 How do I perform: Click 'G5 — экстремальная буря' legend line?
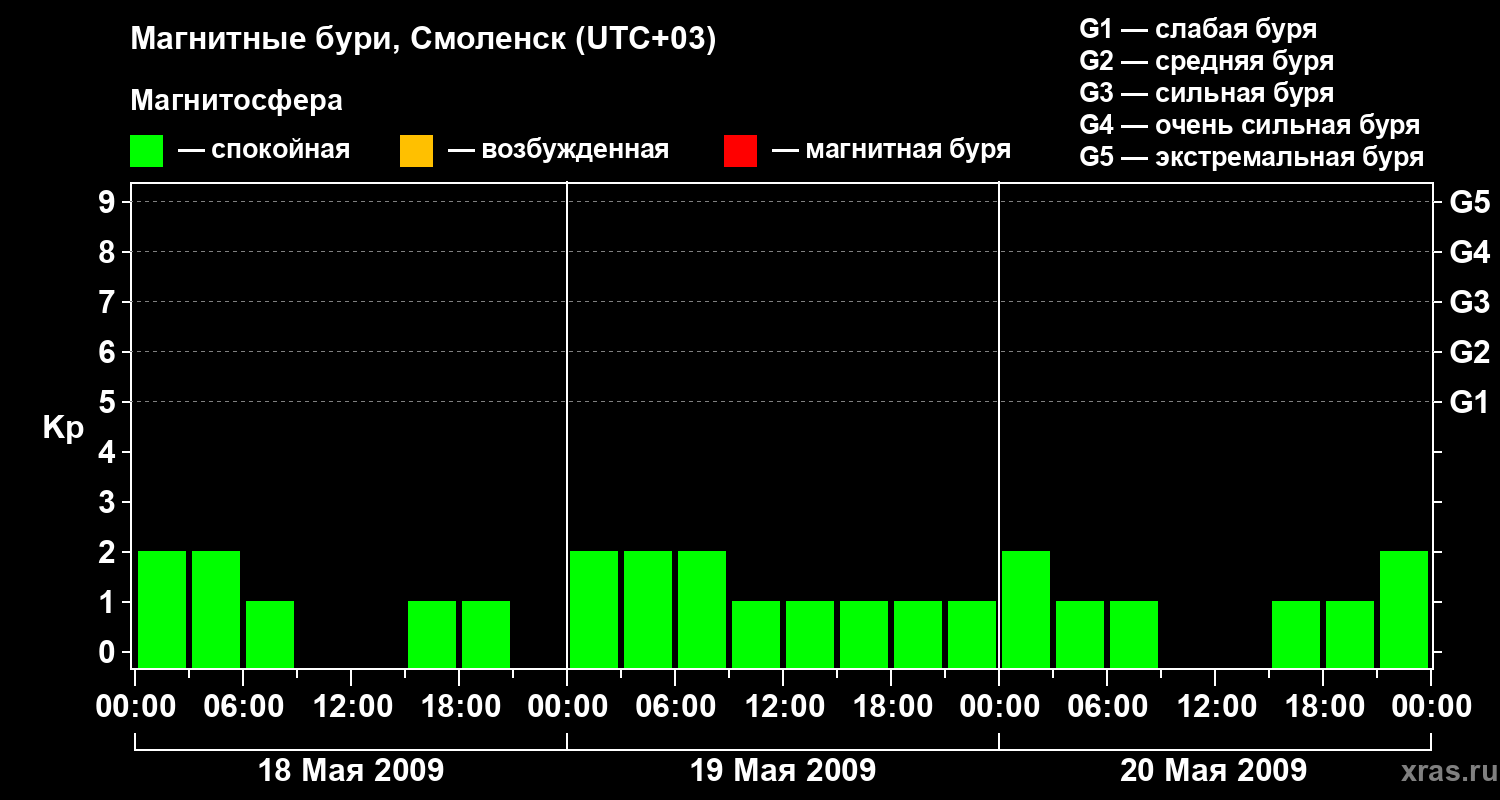tap(1251, 157)
